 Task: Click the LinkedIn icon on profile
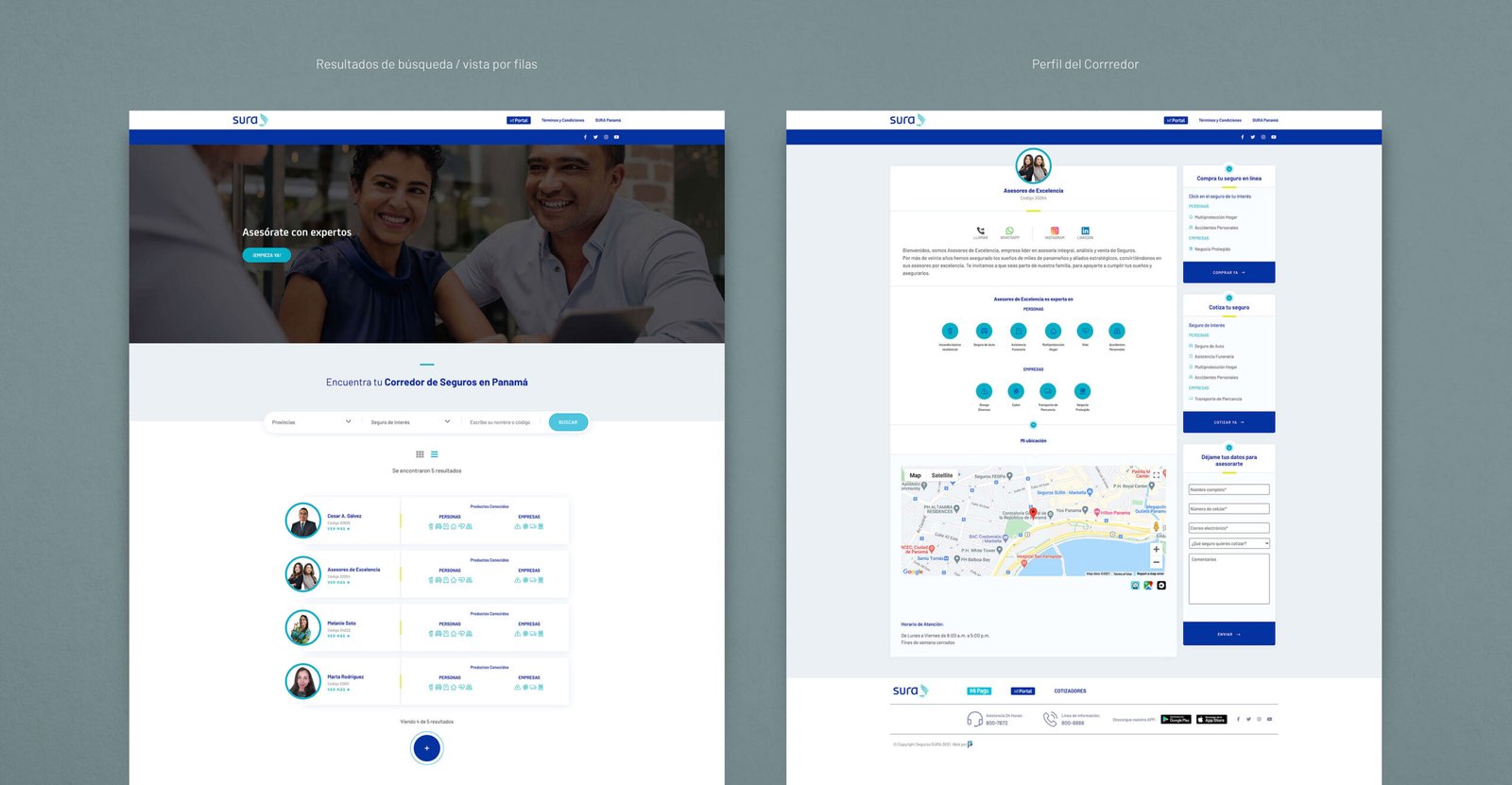pos(1085,230)
